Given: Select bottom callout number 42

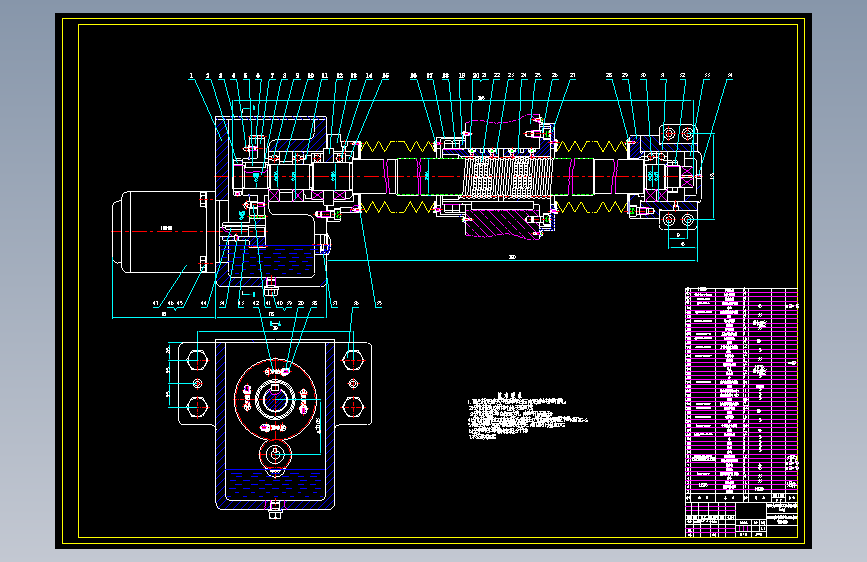Looking at the screenshot, I should pos(255,304).
